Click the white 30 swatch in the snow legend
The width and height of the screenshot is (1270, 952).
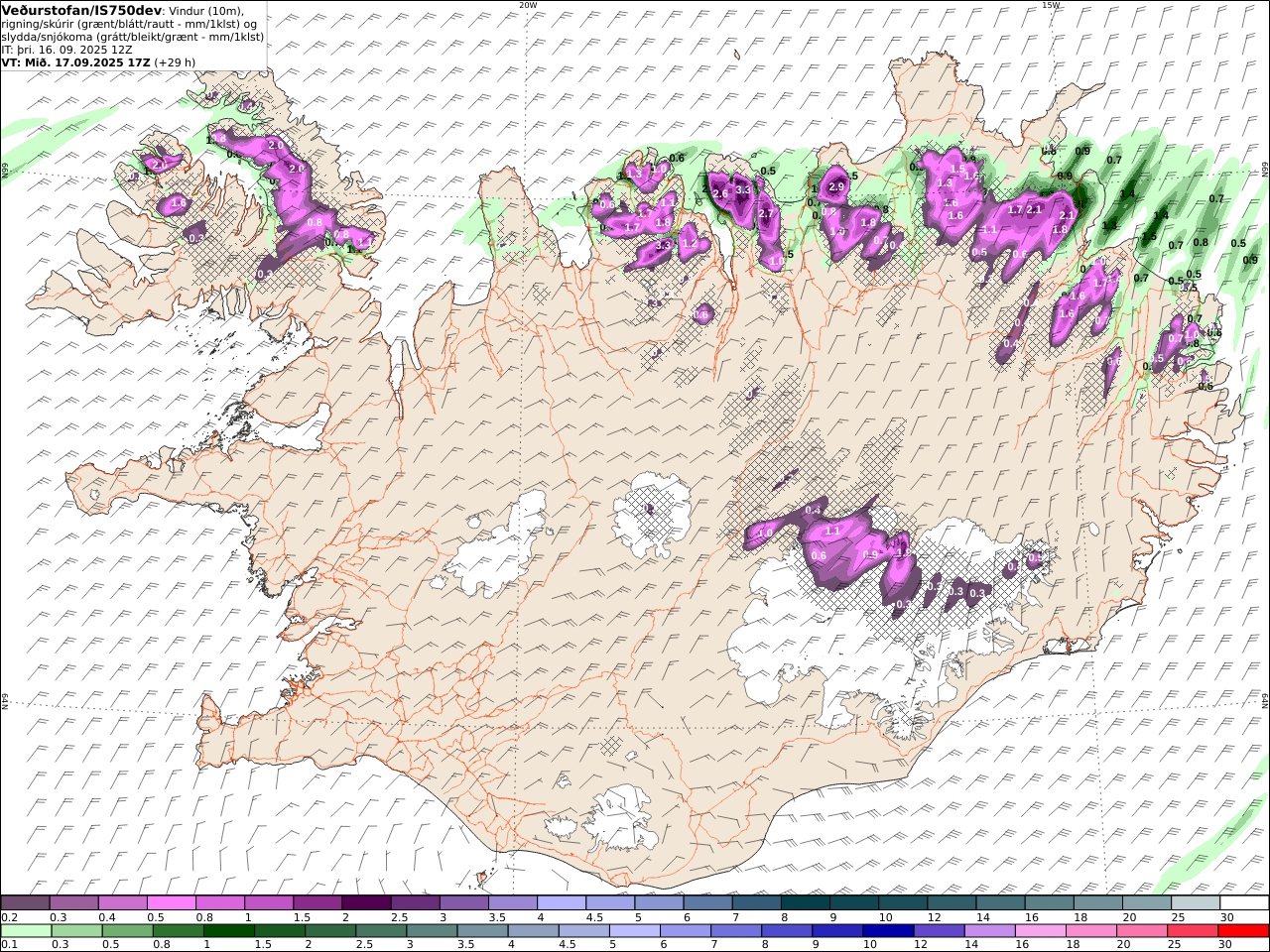coord(1244,903)
